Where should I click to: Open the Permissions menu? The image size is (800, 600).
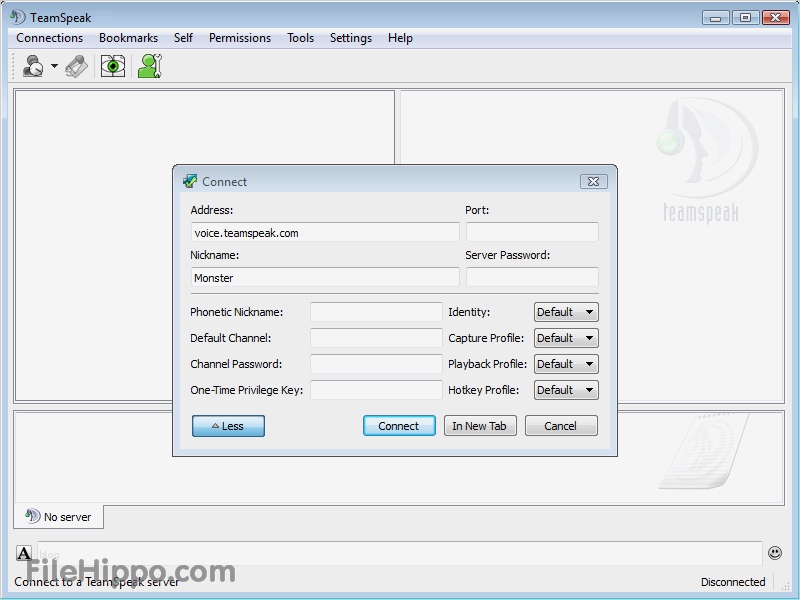(x=240, y=38)
